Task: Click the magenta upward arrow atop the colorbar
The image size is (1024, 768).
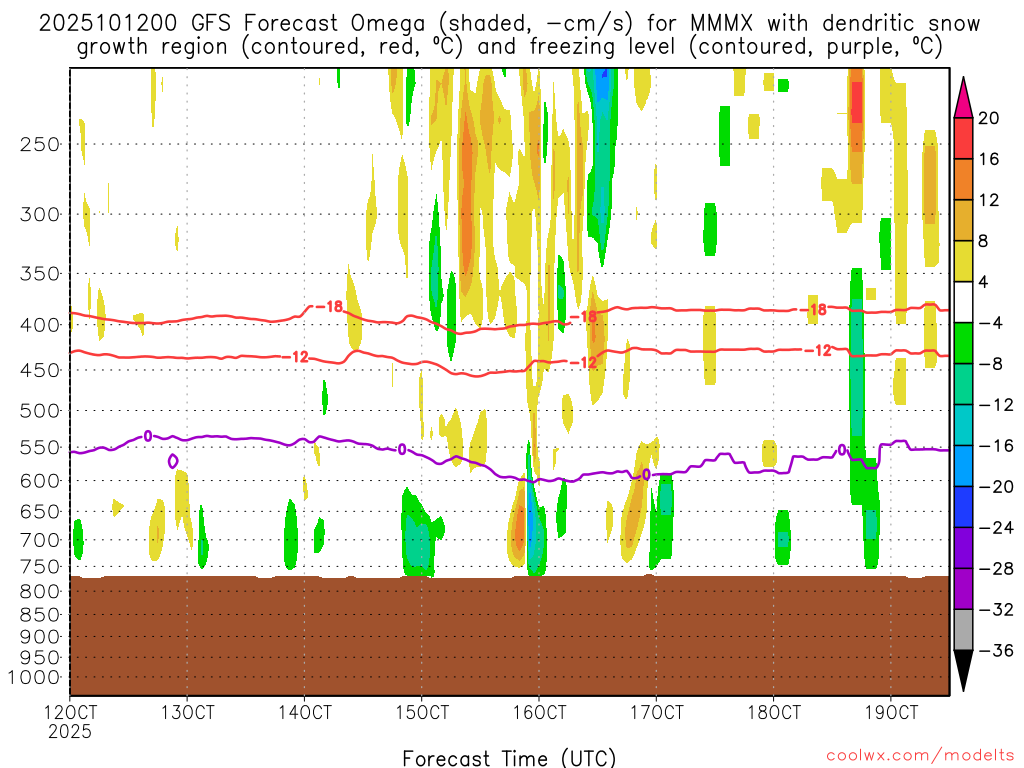Action: point(964,97)
